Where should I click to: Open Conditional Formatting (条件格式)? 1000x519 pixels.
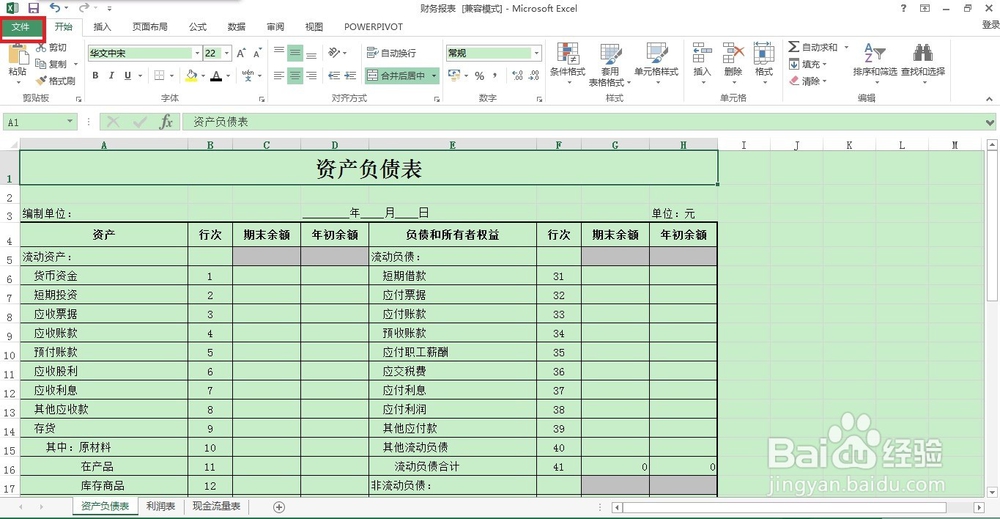point(568,64)
